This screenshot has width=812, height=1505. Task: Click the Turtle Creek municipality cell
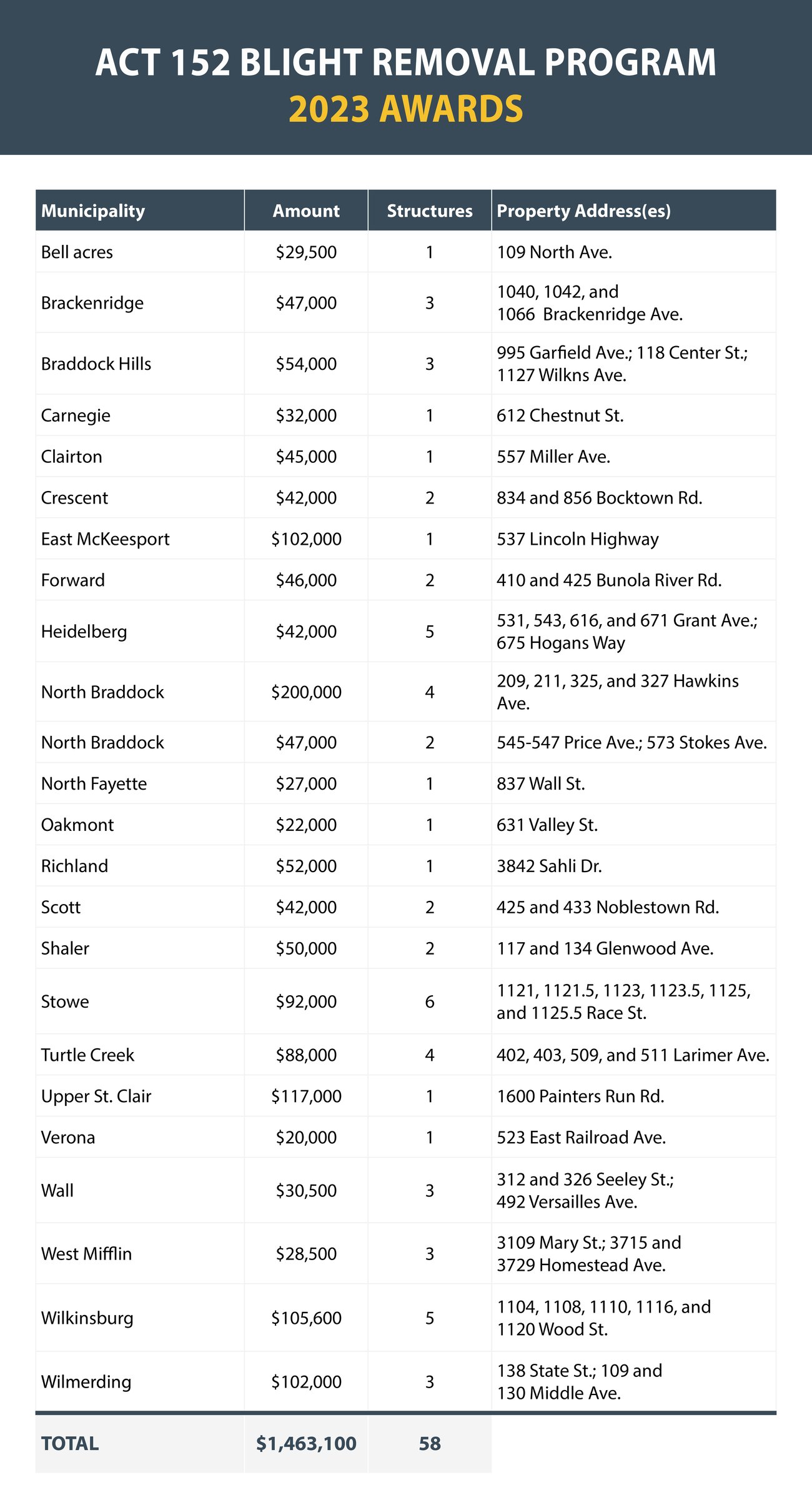(87, 1055)
